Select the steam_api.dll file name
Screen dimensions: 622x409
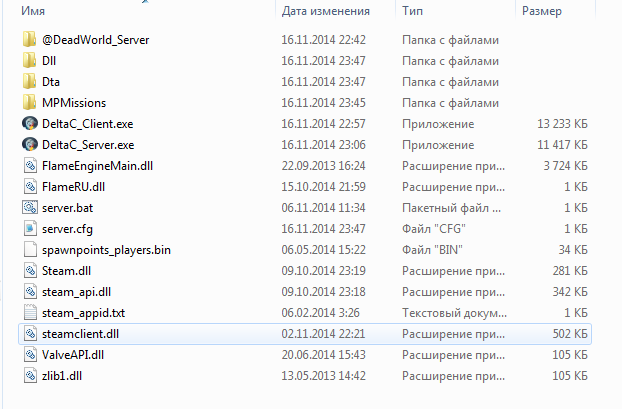pyautogui.click(x=78, y=291)
